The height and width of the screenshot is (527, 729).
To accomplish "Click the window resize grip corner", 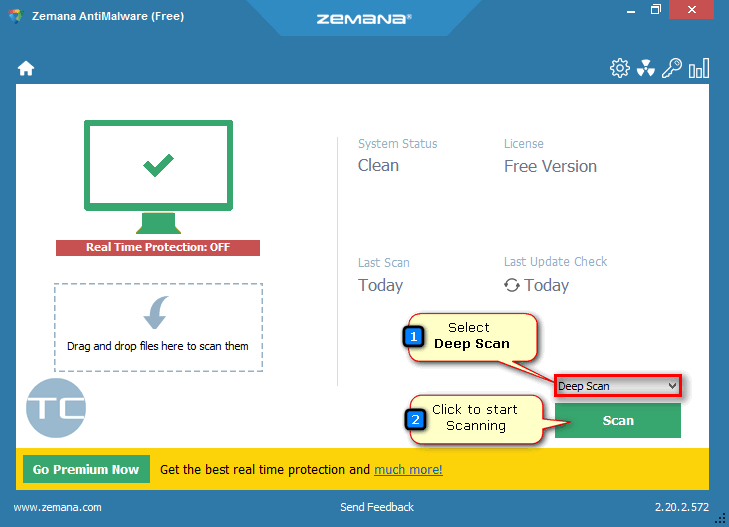I will 720,519.
